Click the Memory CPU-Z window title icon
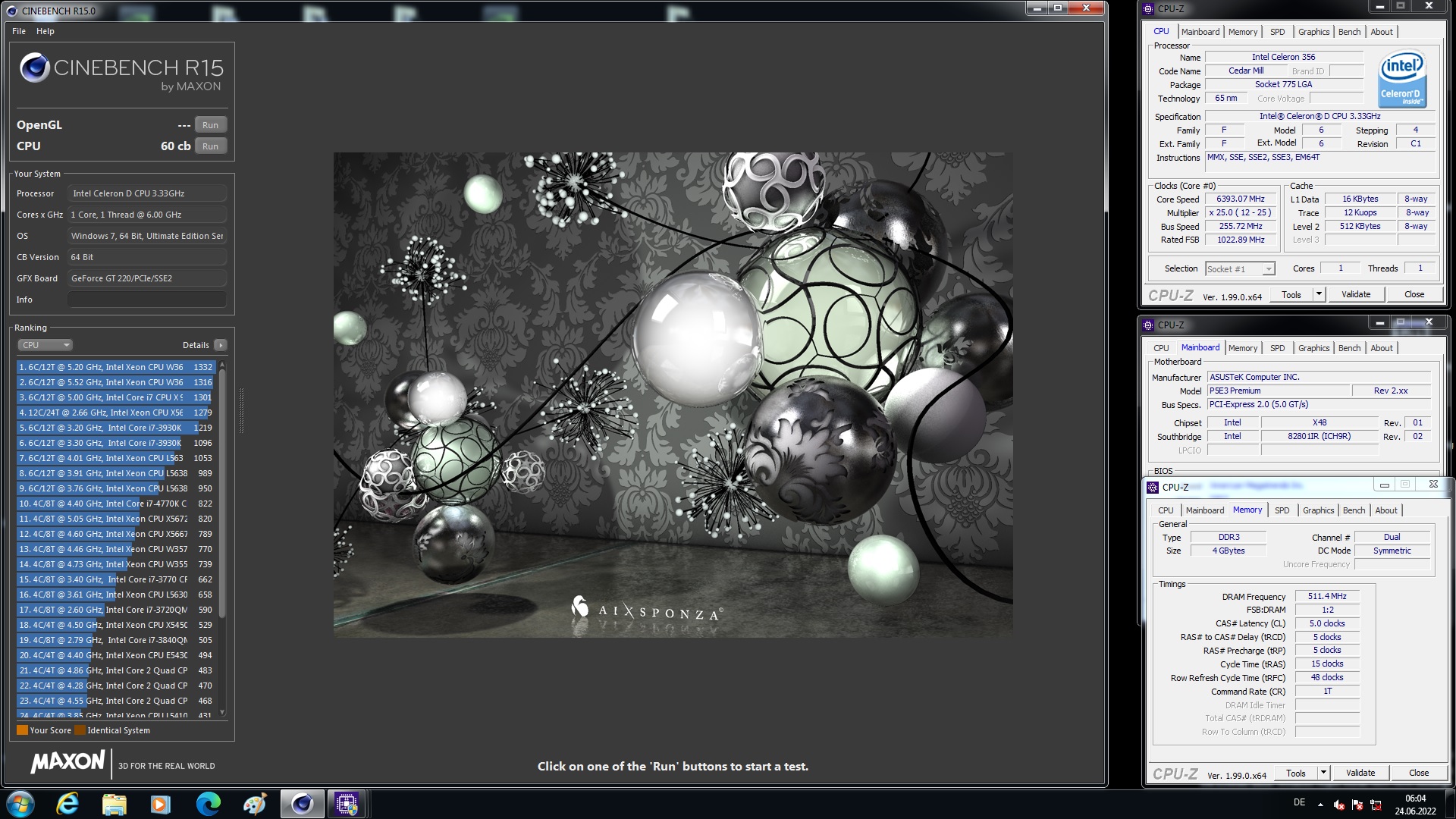Screen dimensions: 1456x819 (x=1153, y=488)
